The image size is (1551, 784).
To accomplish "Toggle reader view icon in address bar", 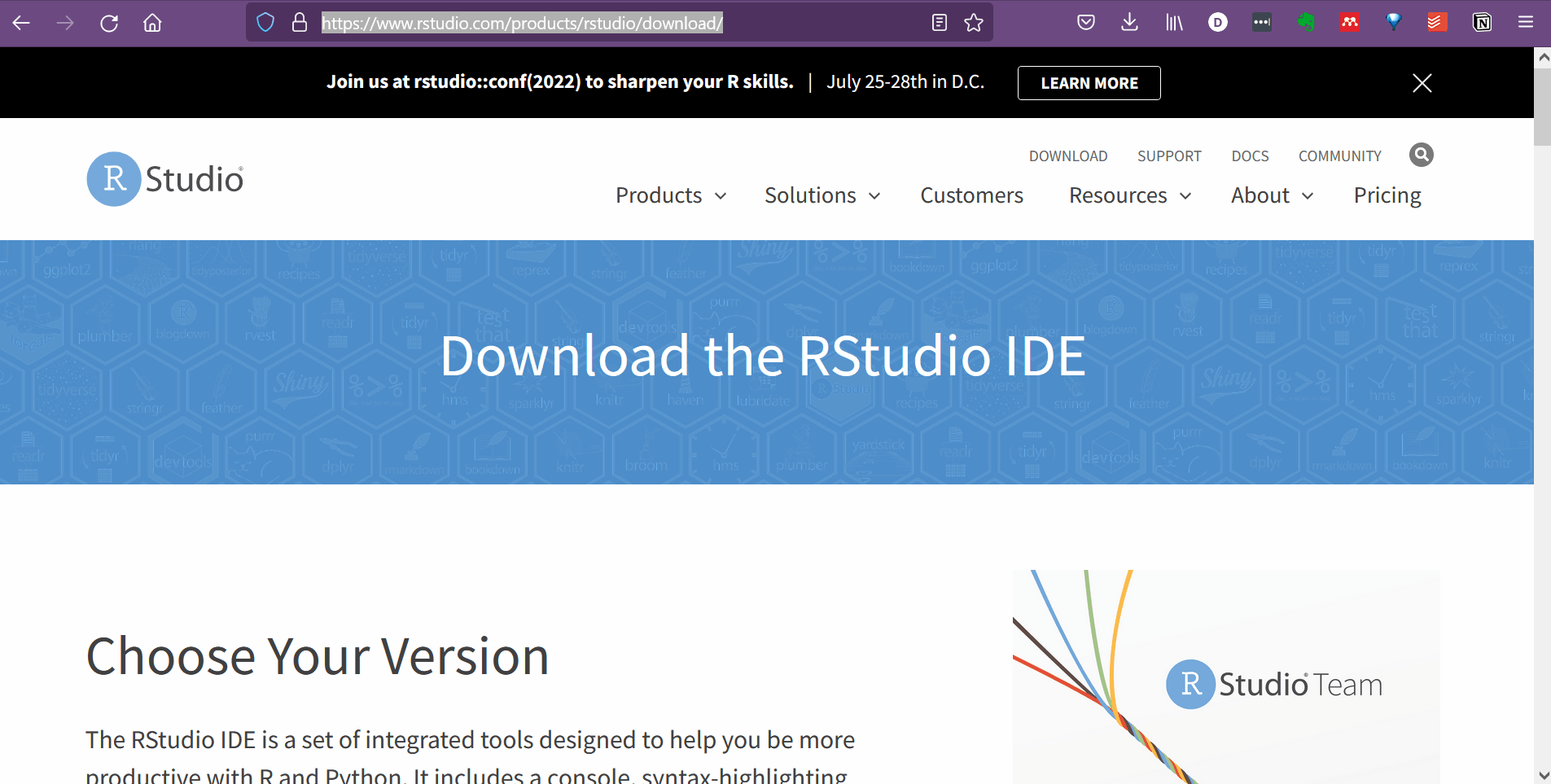I will pyautogui.click(x=940, y=23).
